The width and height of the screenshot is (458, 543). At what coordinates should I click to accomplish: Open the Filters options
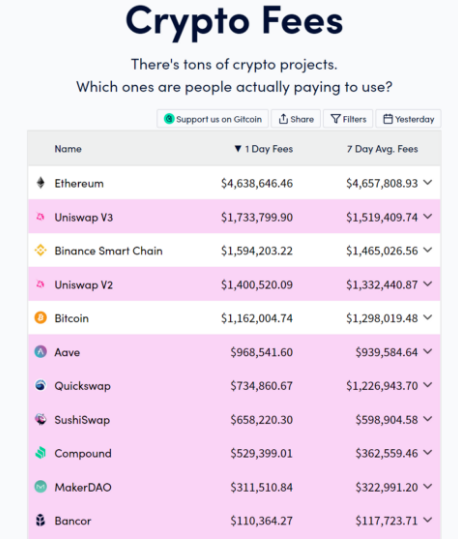pyautogui.click(x=348, y=119)
